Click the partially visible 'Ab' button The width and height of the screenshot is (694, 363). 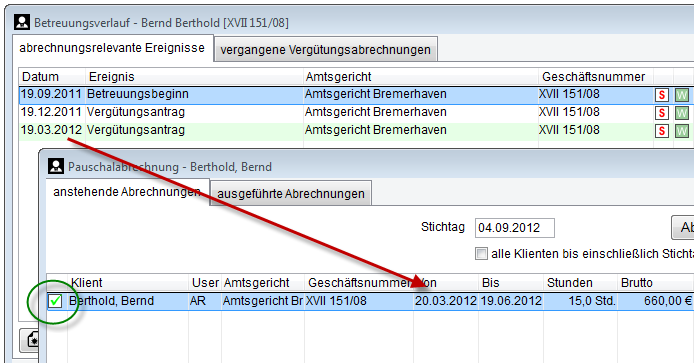[683, 228]
